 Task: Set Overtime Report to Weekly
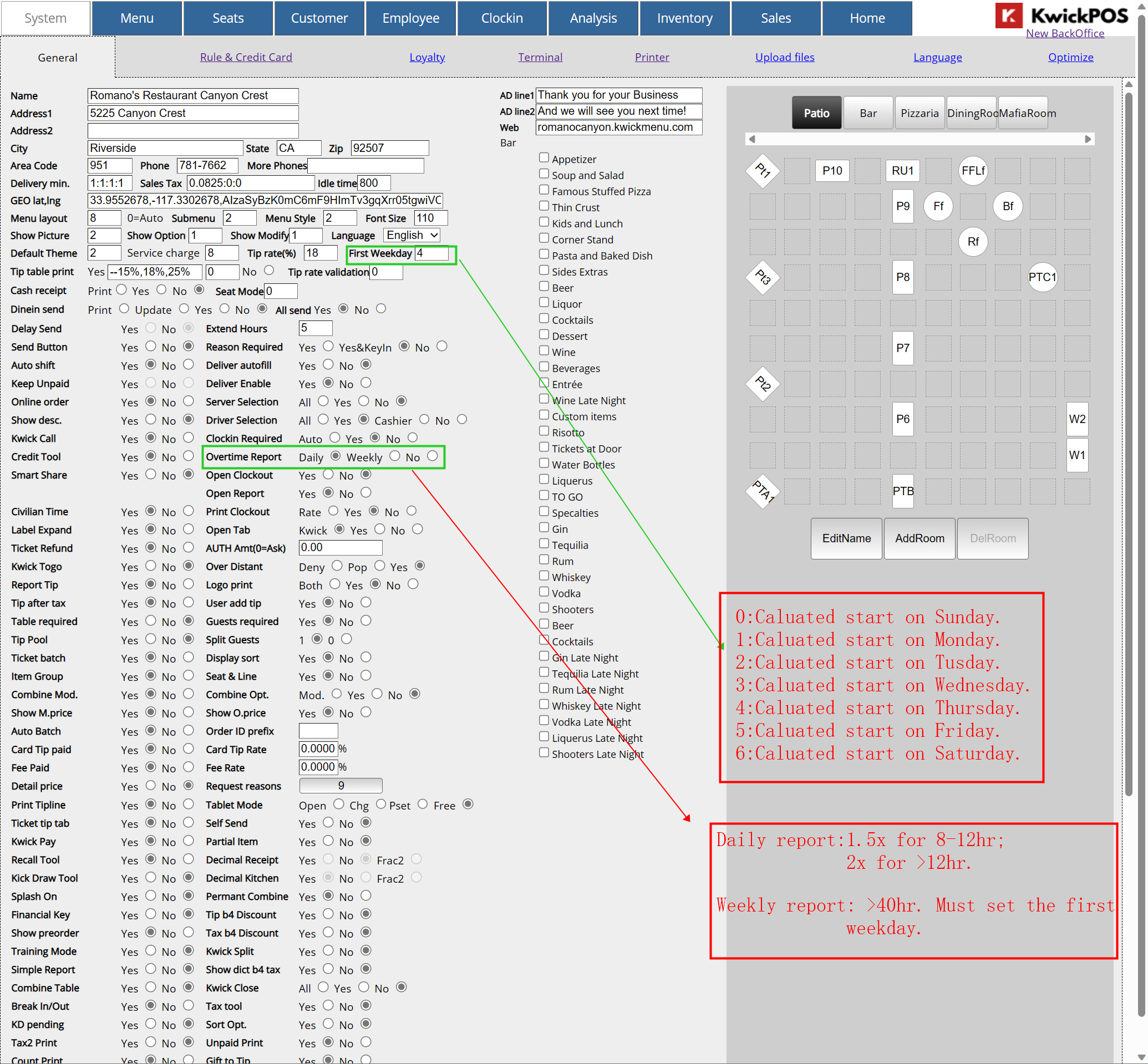[394, 456]
